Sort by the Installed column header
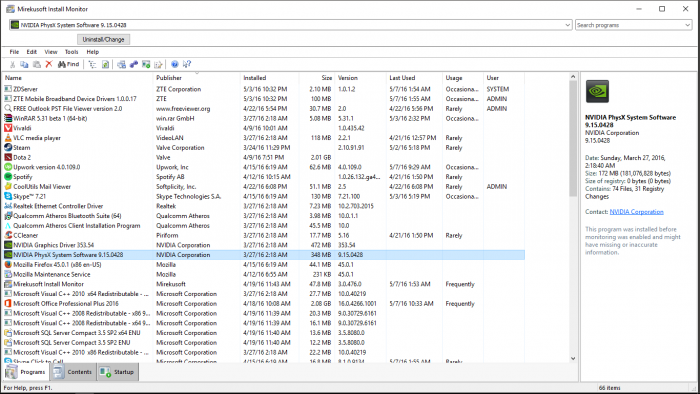Image resolution: width=700 pixels, height=394 pixels. [x=270, y=78]
